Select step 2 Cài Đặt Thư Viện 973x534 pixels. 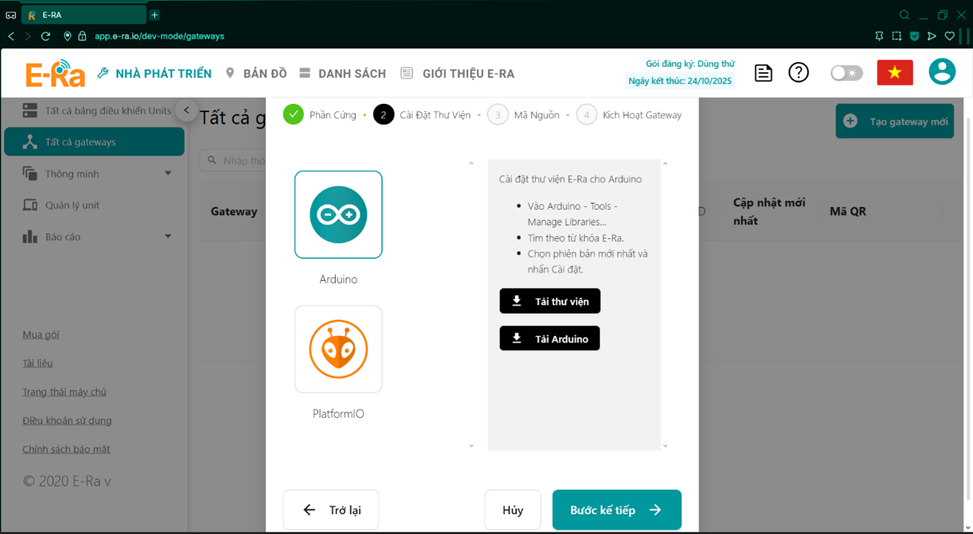422,115
